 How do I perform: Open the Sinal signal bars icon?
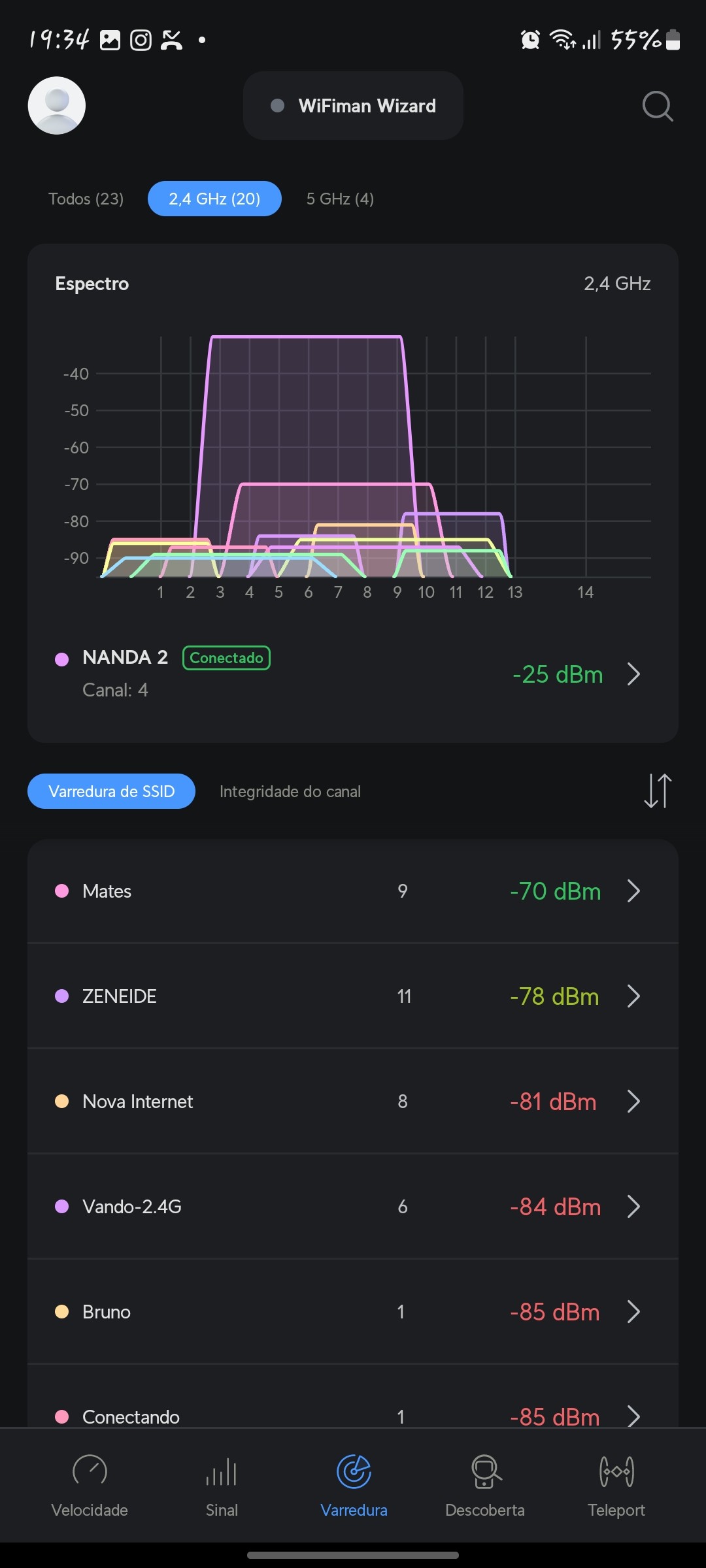(x=222, y=1472)
